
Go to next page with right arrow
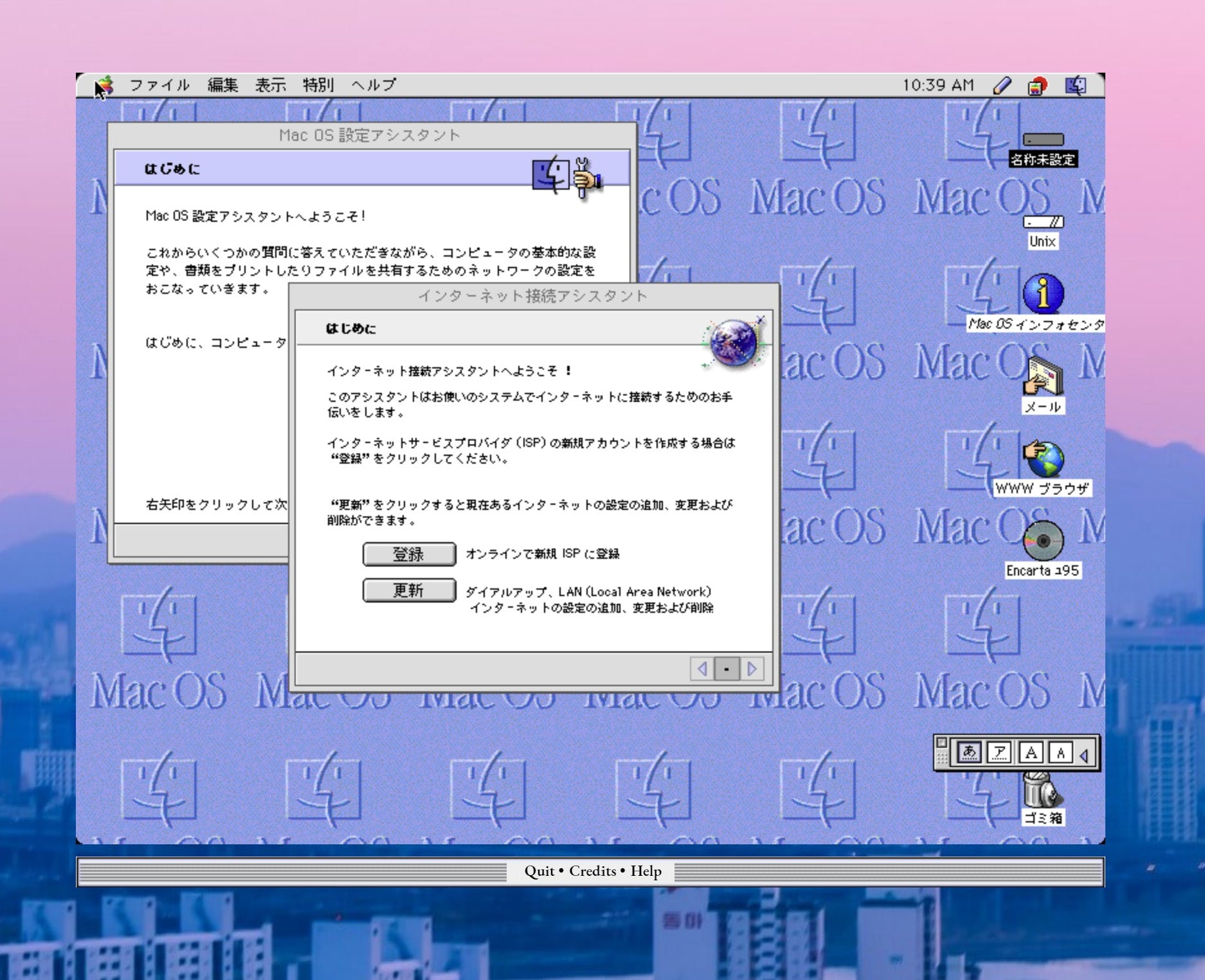click(752, 669)
